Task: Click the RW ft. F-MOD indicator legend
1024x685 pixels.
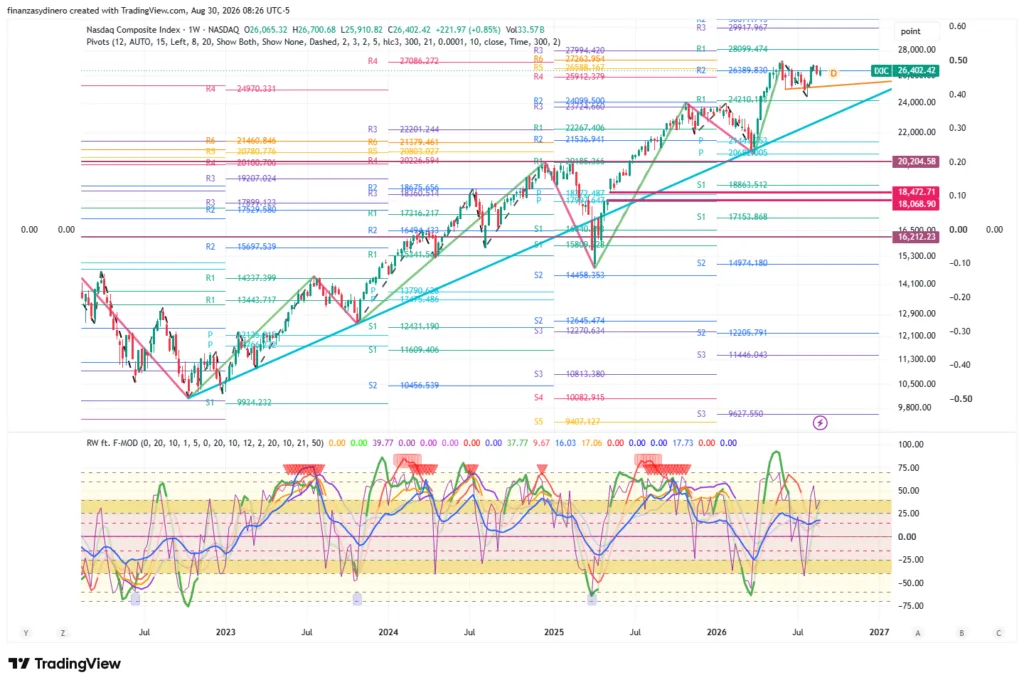Action: click(x=204, y=443)
